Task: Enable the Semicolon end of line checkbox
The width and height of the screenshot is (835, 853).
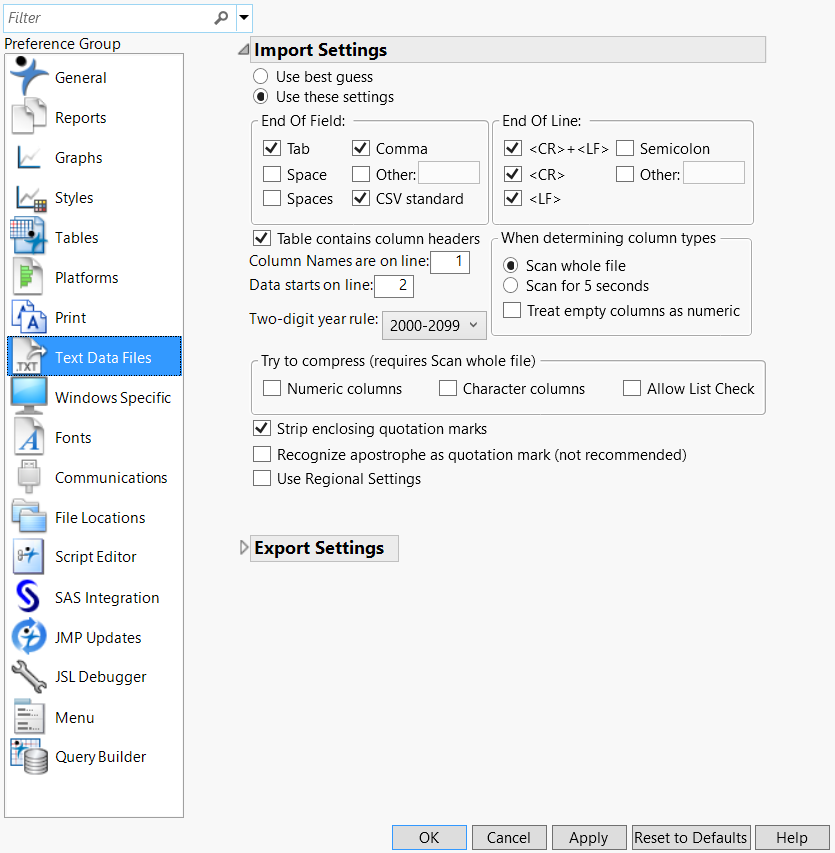Action: [625, 149]
